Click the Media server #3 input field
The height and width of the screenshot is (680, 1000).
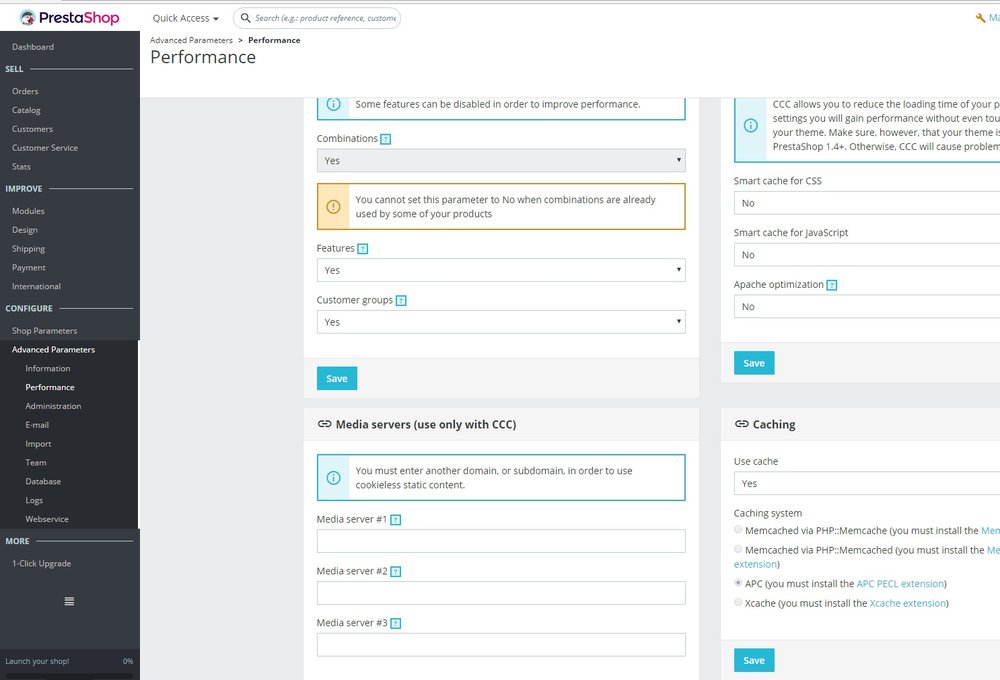pyautogui.click(x=501, y=645)
